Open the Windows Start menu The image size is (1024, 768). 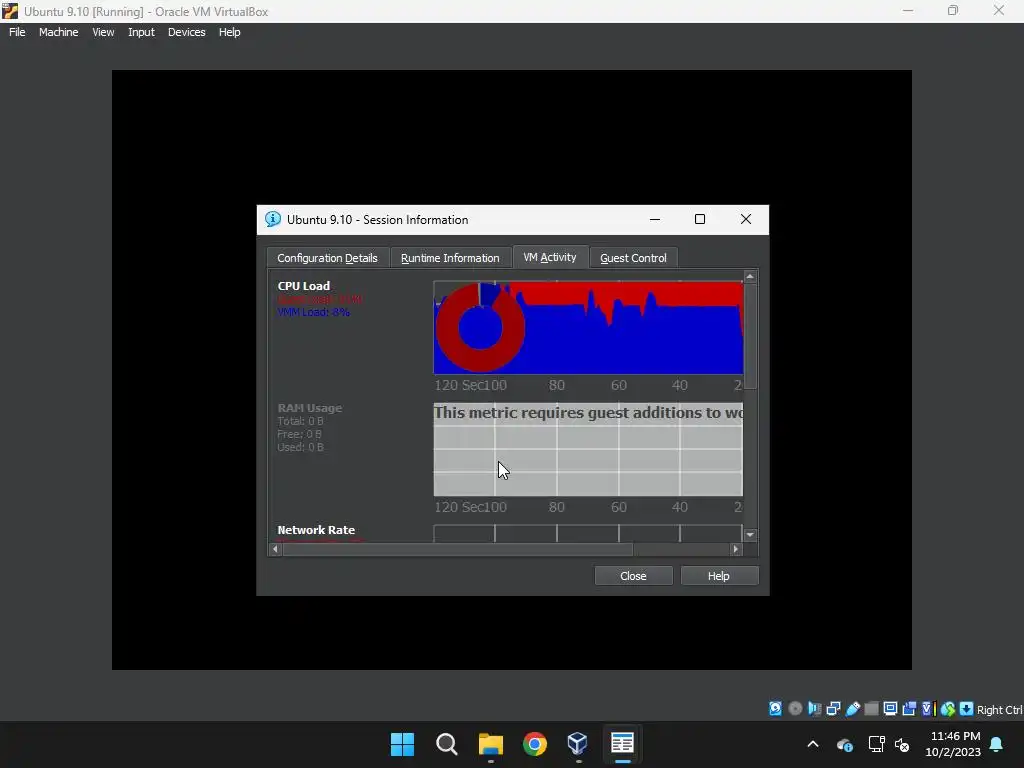tap(402, 744)
